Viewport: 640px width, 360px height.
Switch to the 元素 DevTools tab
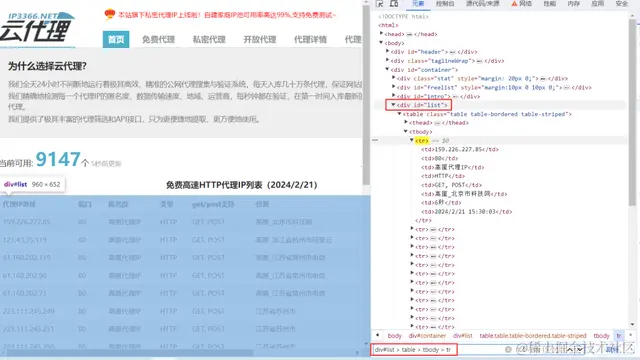click(x=418, y=4)
